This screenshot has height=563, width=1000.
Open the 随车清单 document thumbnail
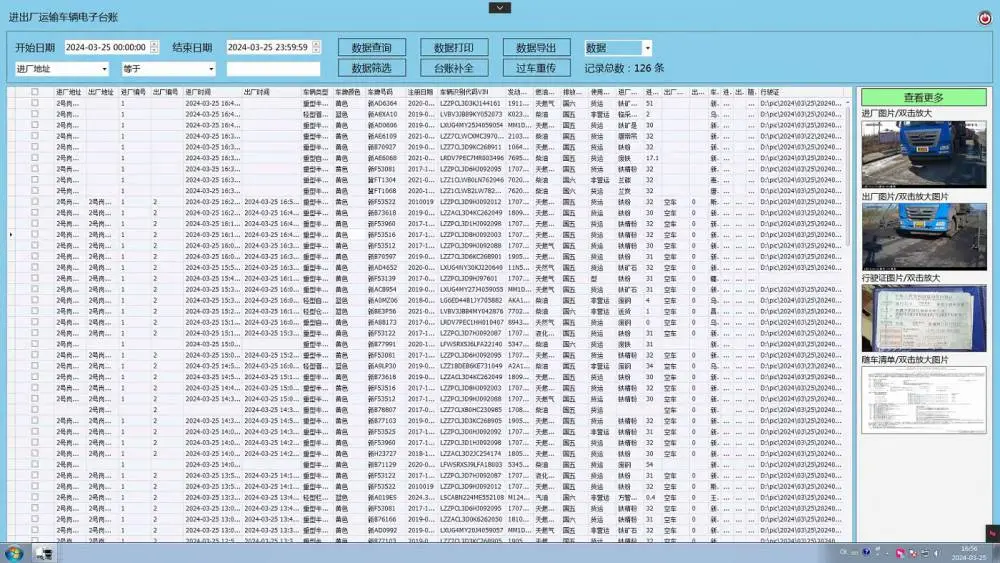point(923,400)
